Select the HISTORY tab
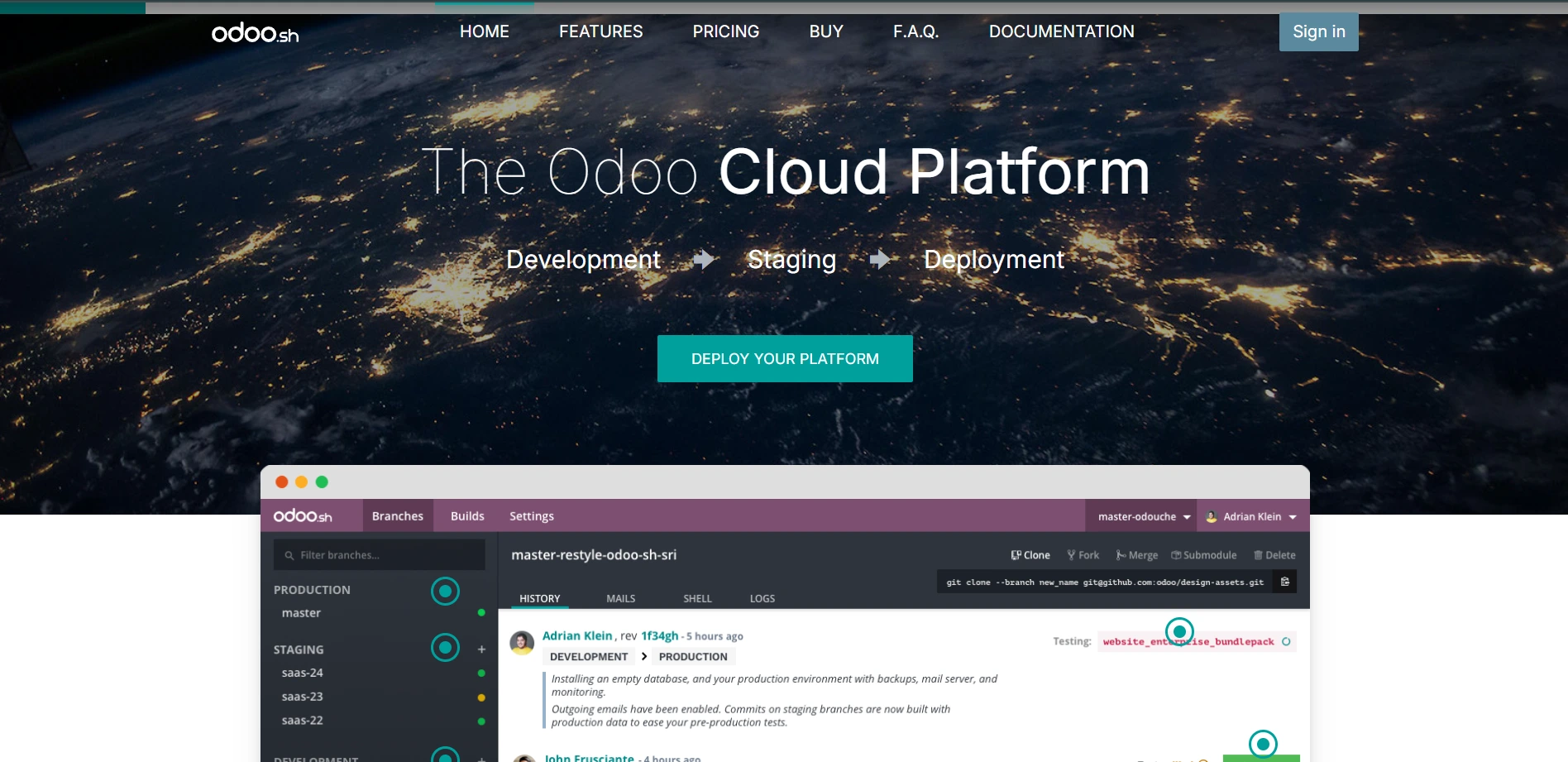This screenshot has width=1568, height=762. (x=539, y=598)
